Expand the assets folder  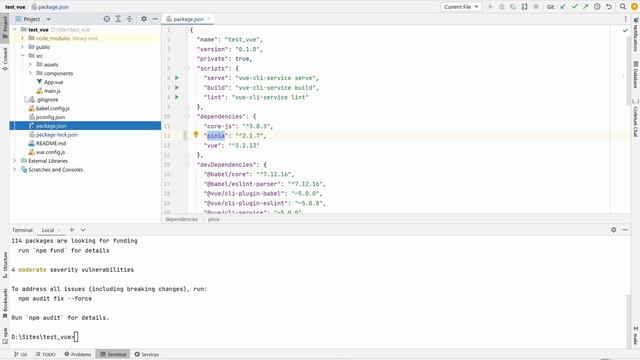[31, 64]
